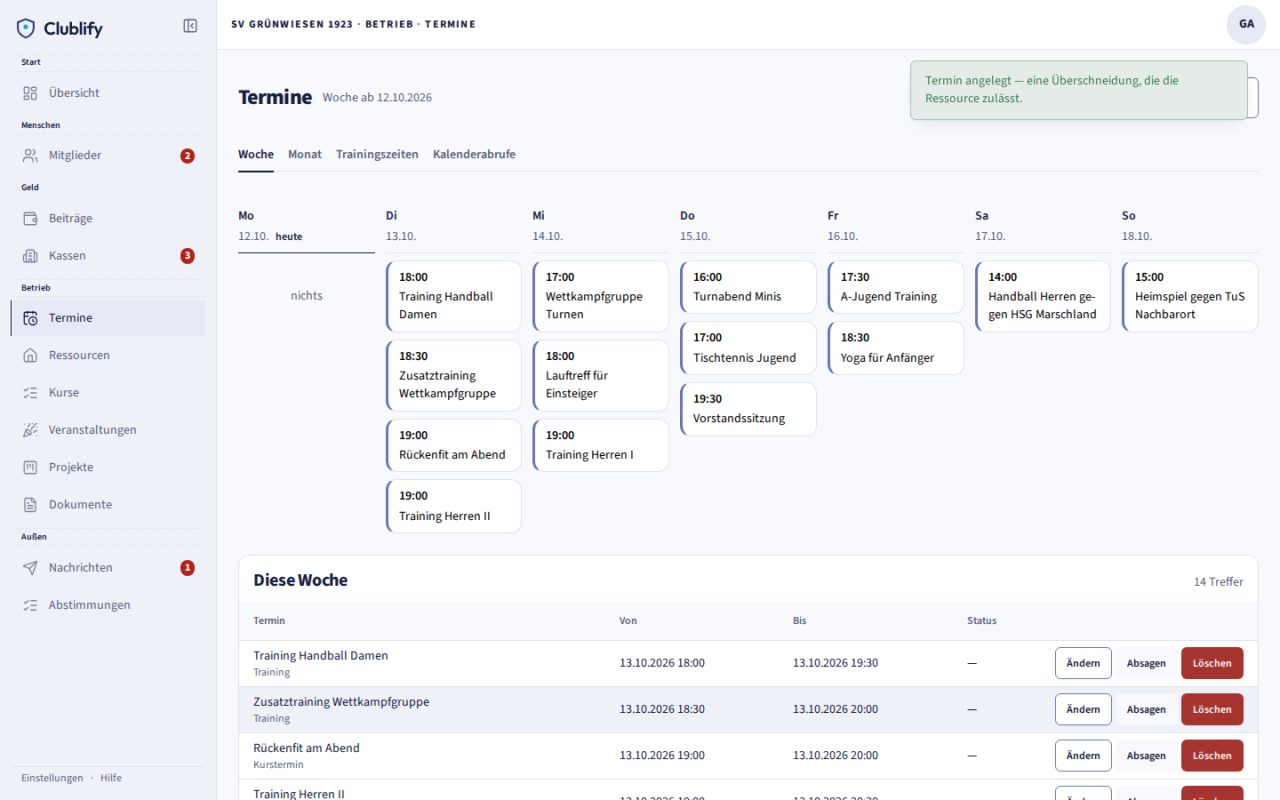This screenshot has width=1280, height=800.
Task: Open the GA user avatar menu
Action: [1246, 24]
